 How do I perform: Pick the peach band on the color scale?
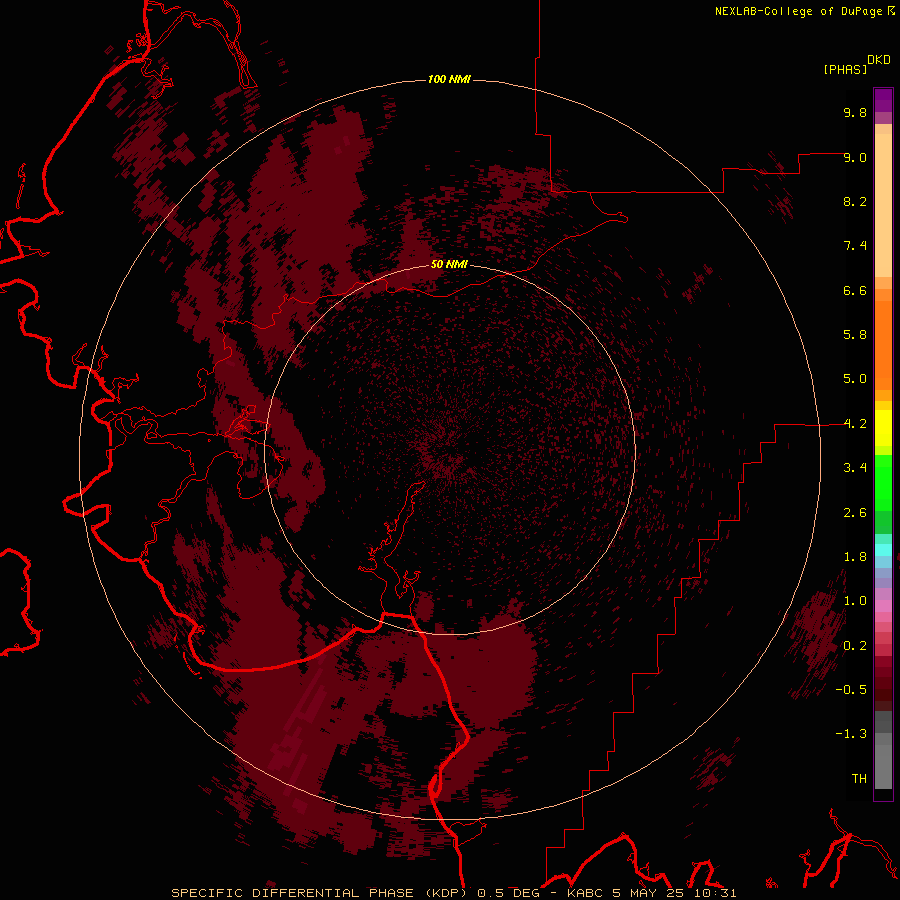(883, 205)
